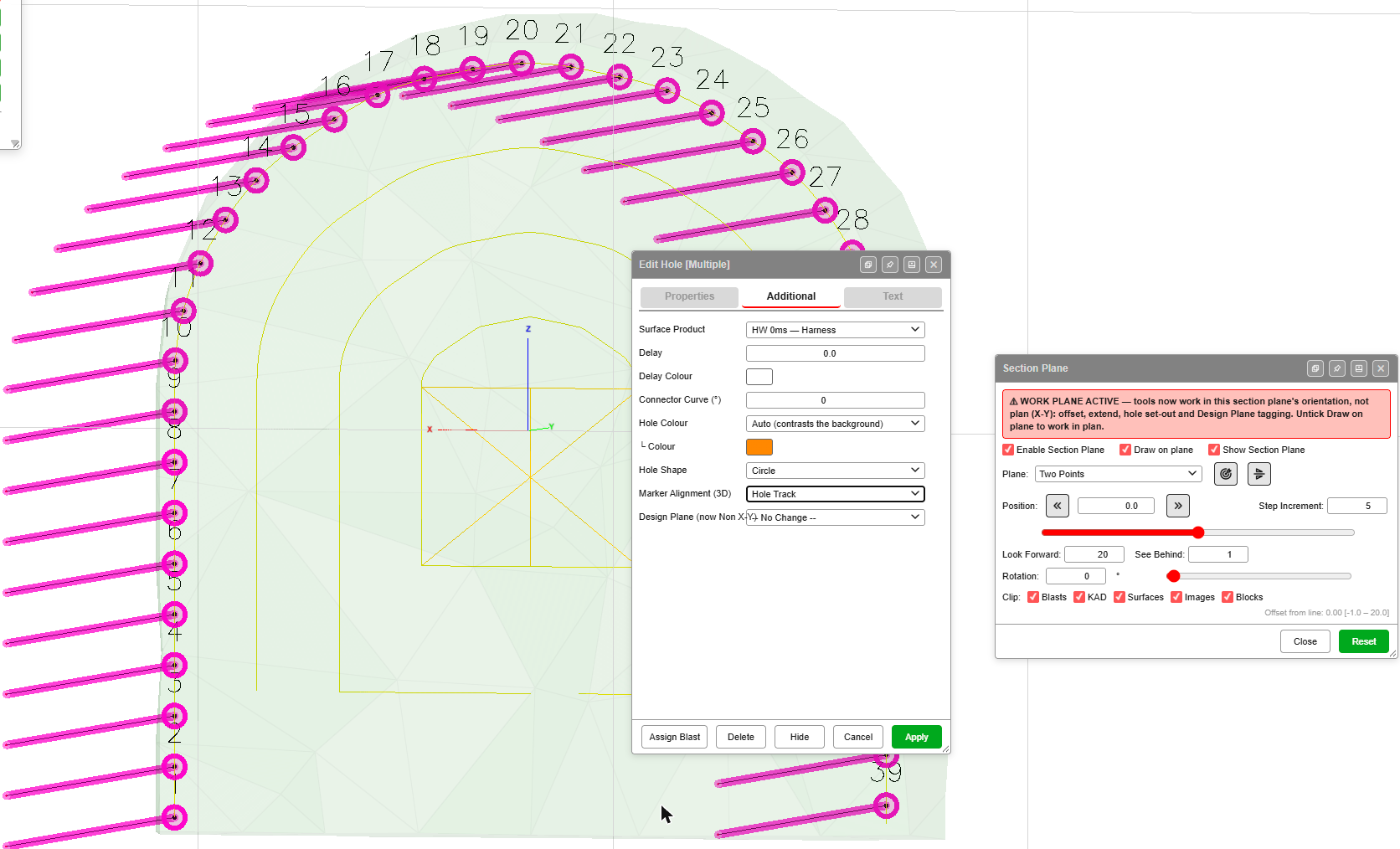Select hole marker 26 in the viewport
The image size is (1400, 849).
[791, 172]
